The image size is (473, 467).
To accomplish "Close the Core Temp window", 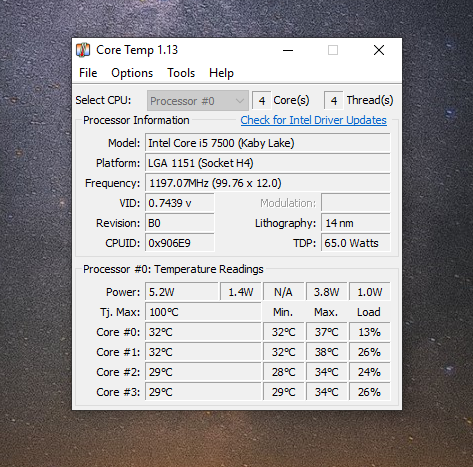I will click(x=379, y=50).
